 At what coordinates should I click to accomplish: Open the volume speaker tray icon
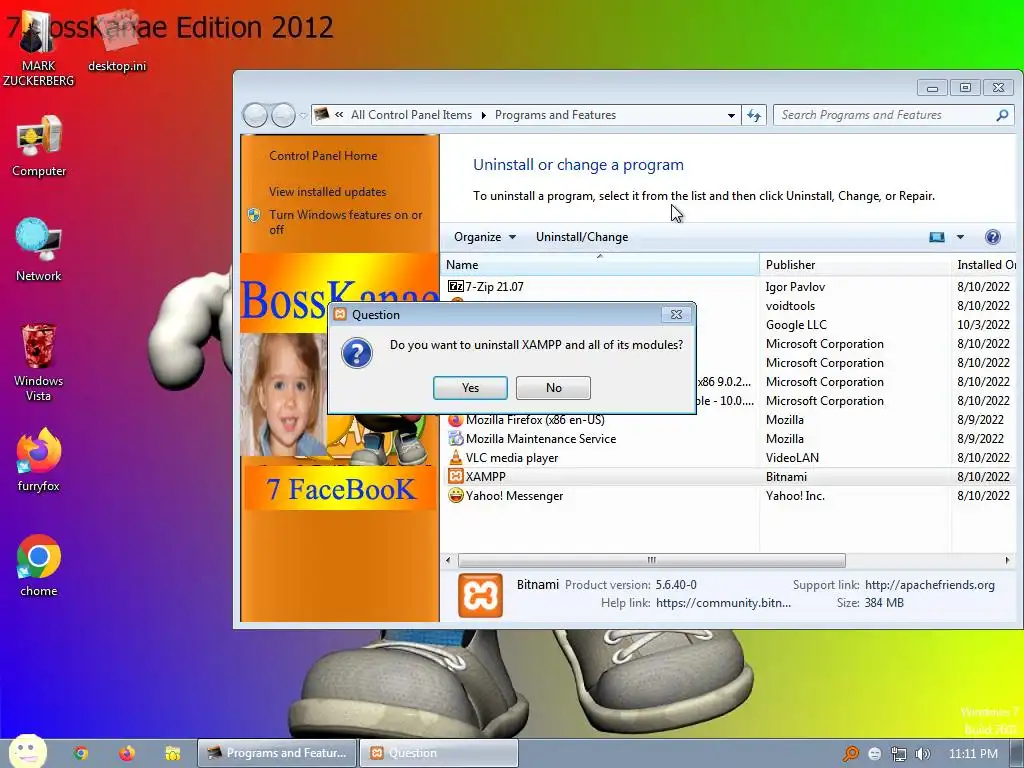coord(923,754)
